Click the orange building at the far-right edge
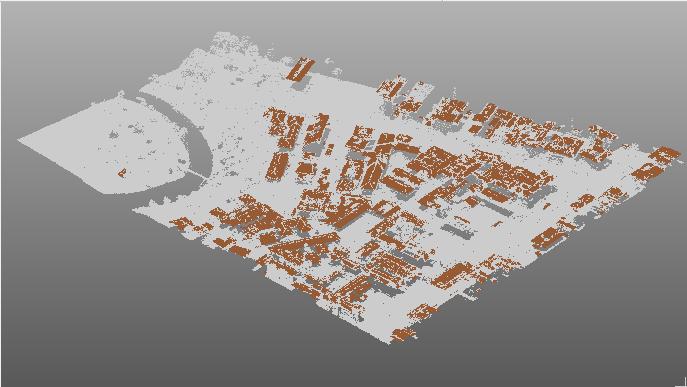Viewport: 687px width, 387px height. 667,154
